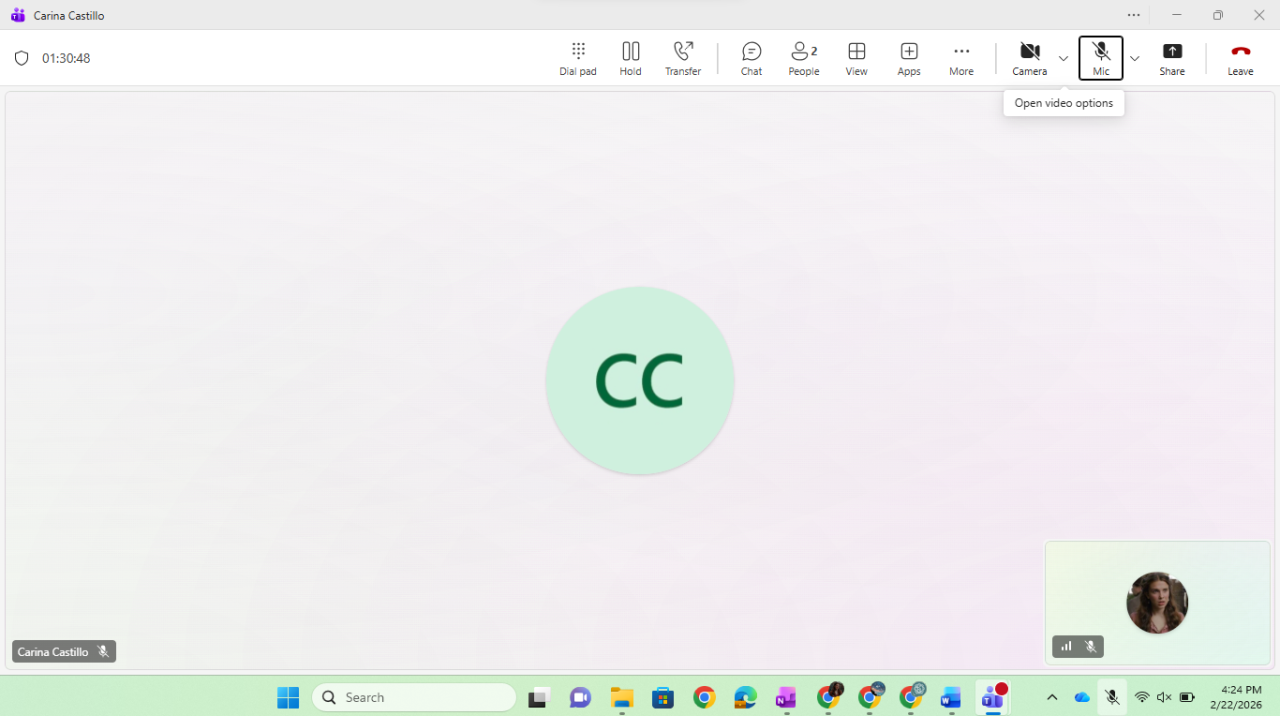The height and width of the screenshot is (716, 1280).
Task: Open the Apps menu in call toolbar
Action: point(909,59)
